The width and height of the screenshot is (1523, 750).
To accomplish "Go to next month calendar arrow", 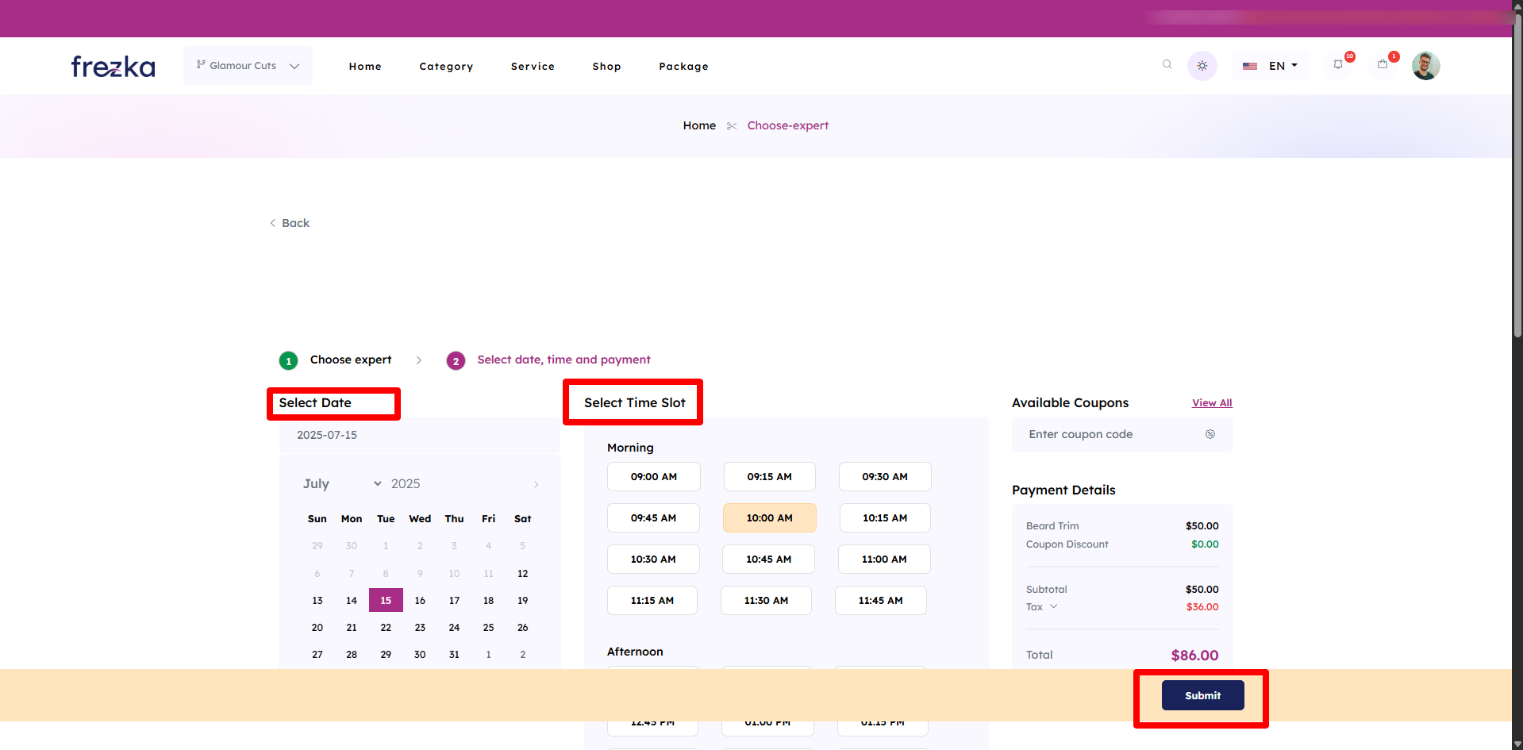I will (536, 484).
